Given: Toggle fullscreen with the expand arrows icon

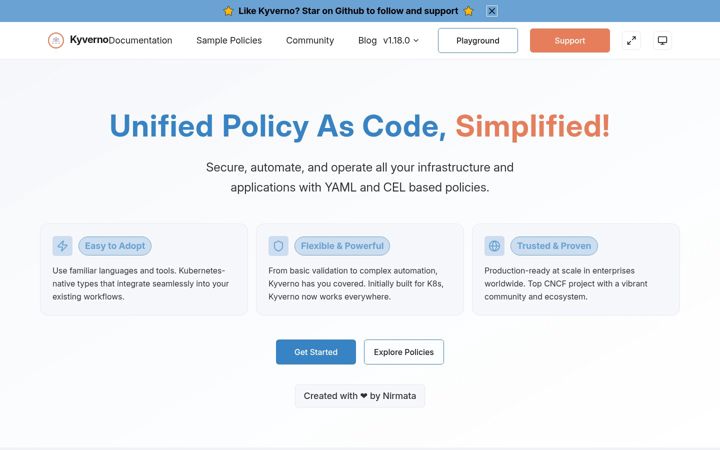Looking at the screenshot, I should pos(631,40).
